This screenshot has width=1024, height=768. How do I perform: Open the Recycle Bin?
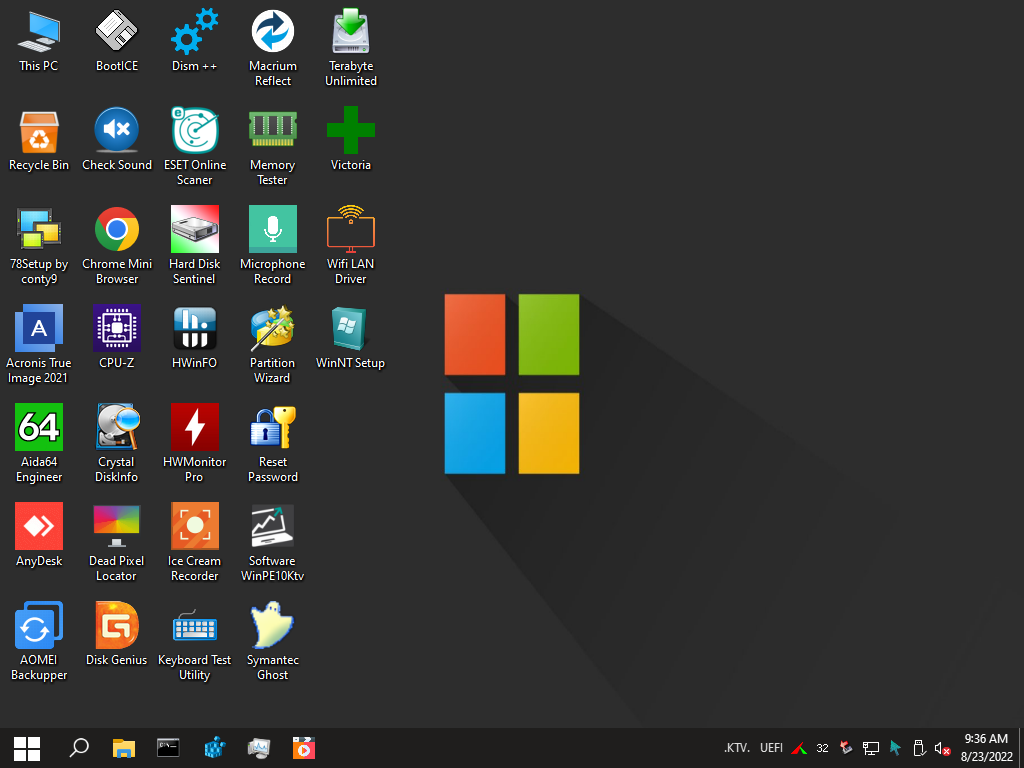39,131
